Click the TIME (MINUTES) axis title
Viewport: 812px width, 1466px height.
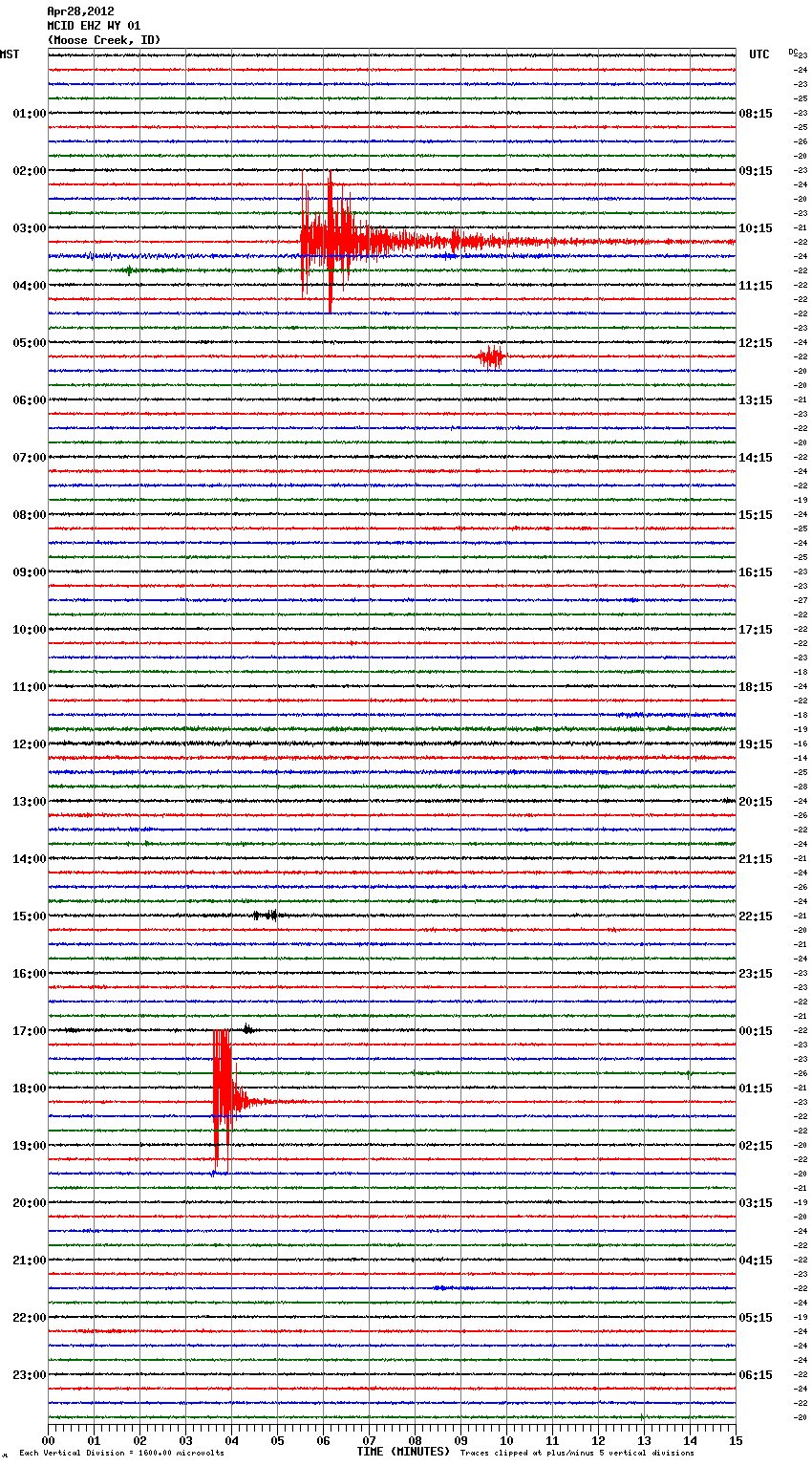pos(403,1452)
